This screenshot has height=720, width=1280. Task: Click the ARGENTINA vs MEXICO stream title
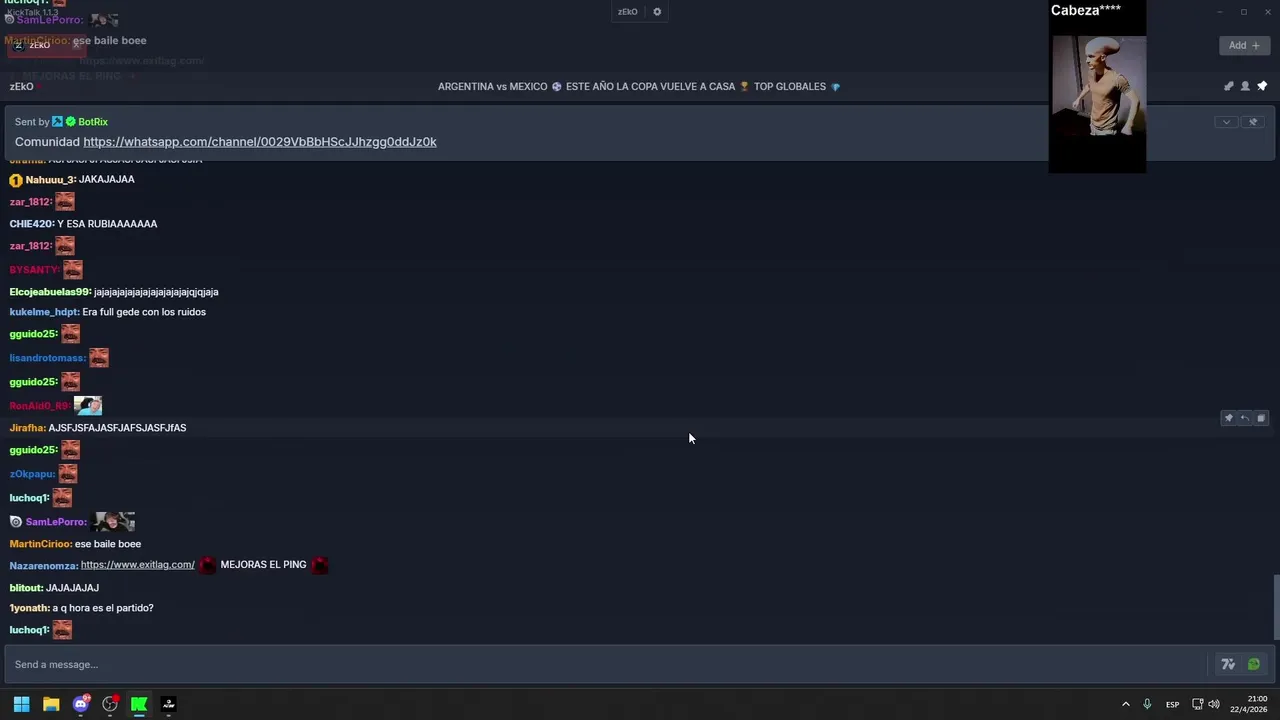[639, 87]
